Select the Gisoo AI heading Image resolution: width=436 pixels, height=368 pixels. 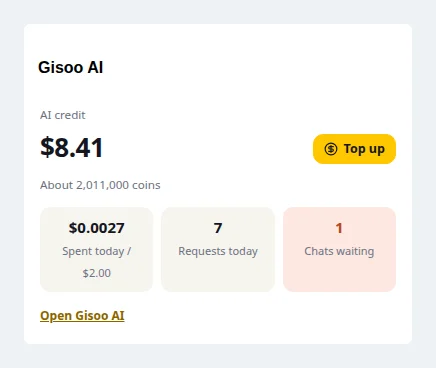71,67
